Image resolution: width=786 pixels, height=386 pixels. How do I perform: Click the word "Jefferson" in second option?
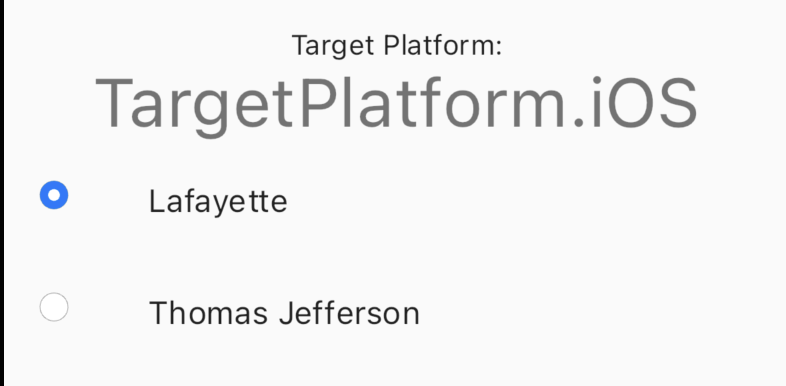coord(349,313)
